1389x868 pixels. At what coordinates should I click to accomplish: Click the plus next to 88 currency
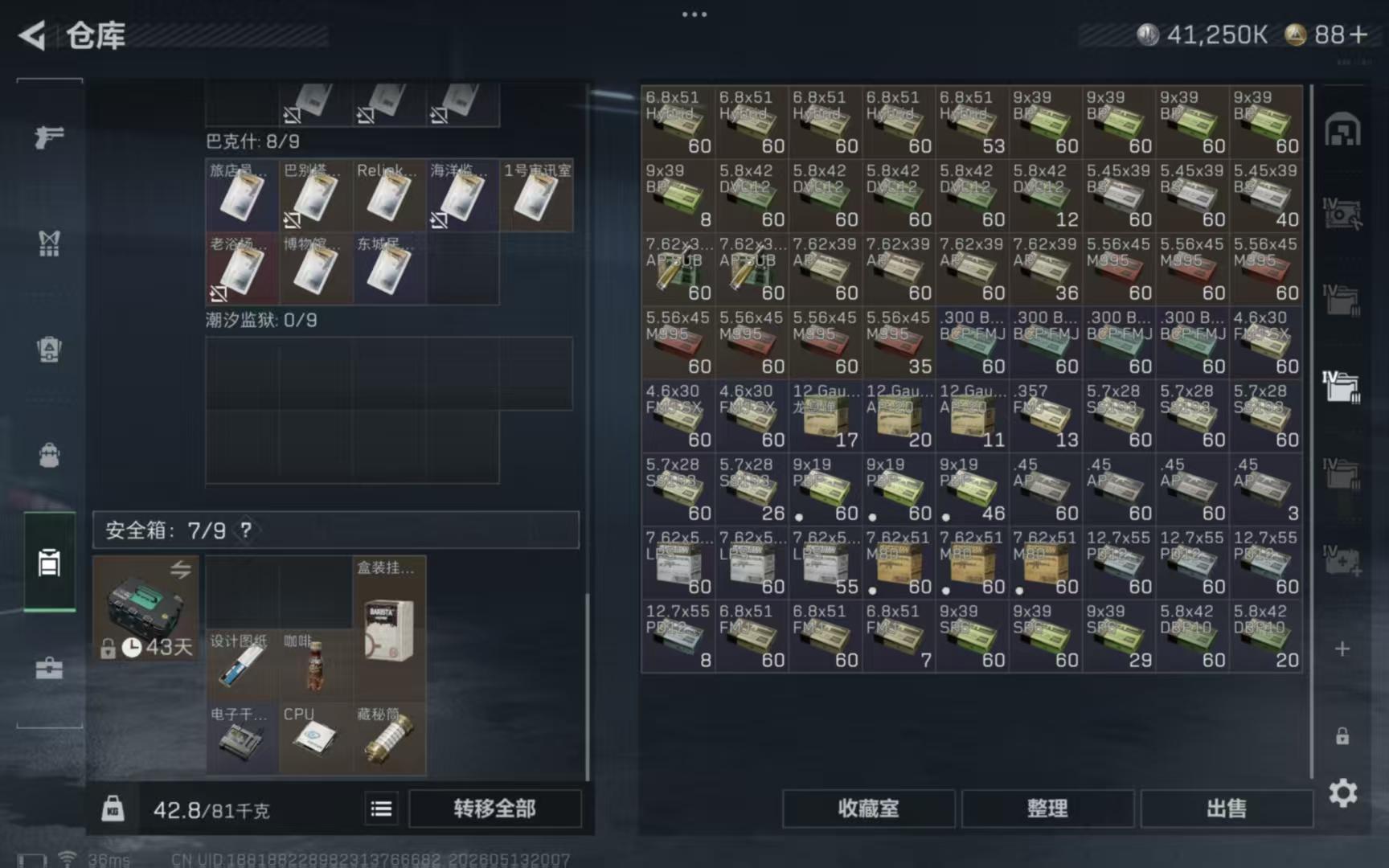(1358, 35)
